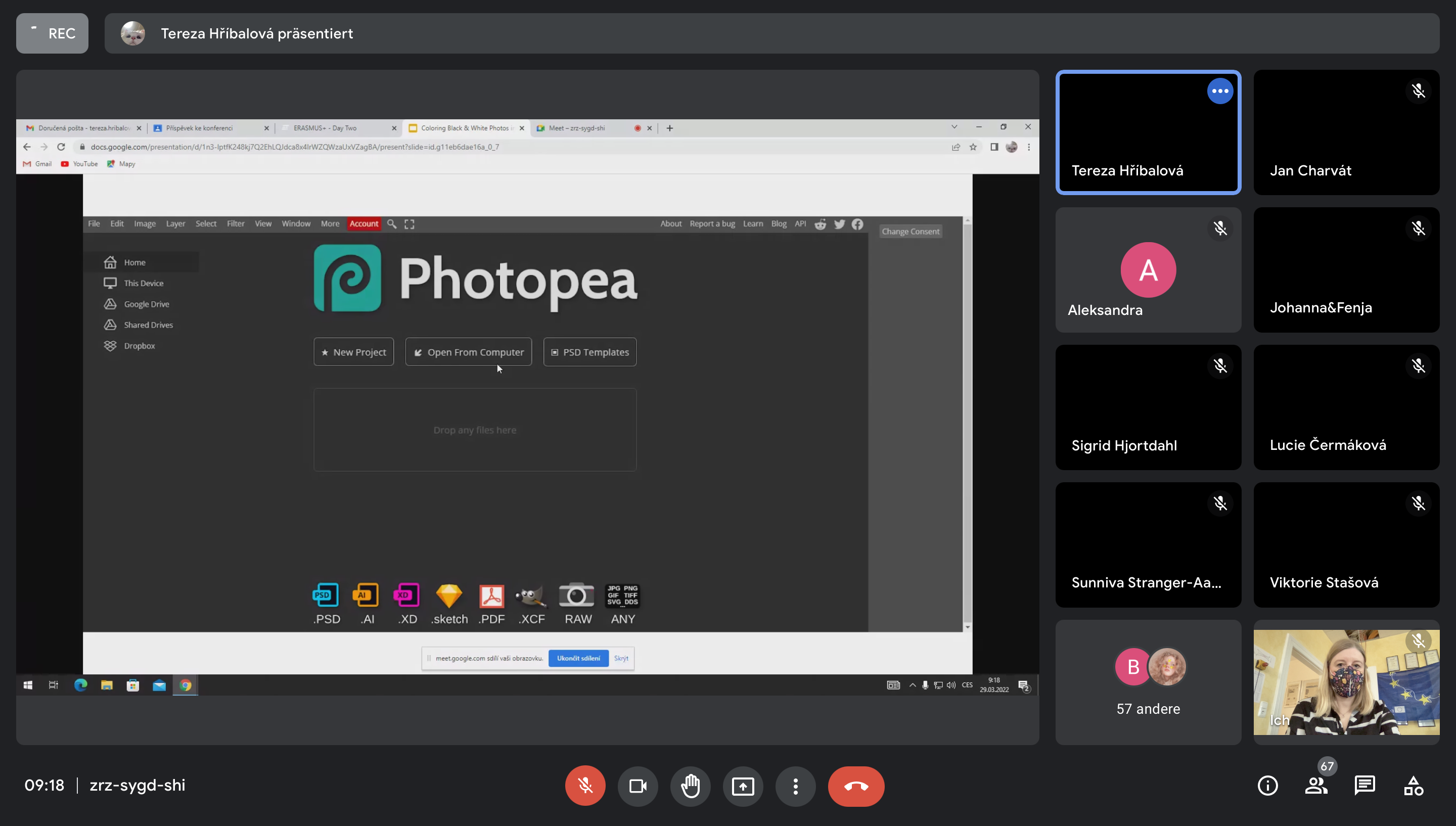Image resolution: width=1456 pixels, height=826 pixels.
Task: Show the participants list of 67 people
Action: click(x=1316, y=786)
